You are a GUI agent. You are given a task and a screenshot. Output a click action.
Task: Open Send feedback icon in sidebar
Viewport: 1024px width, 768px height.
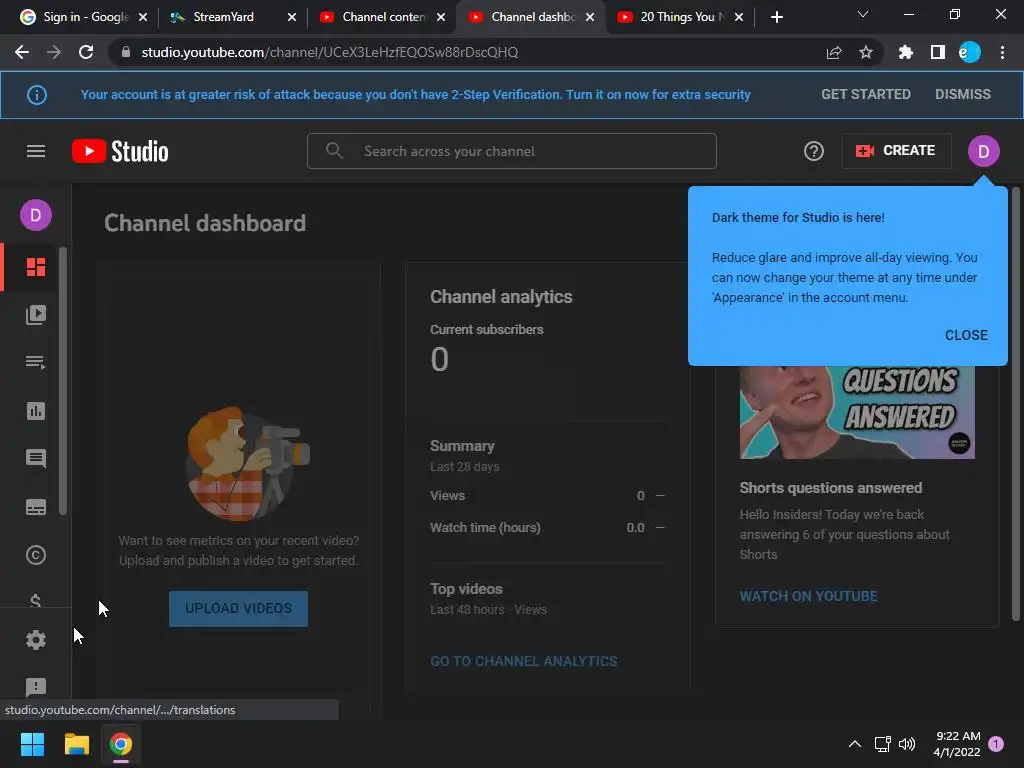35,686
